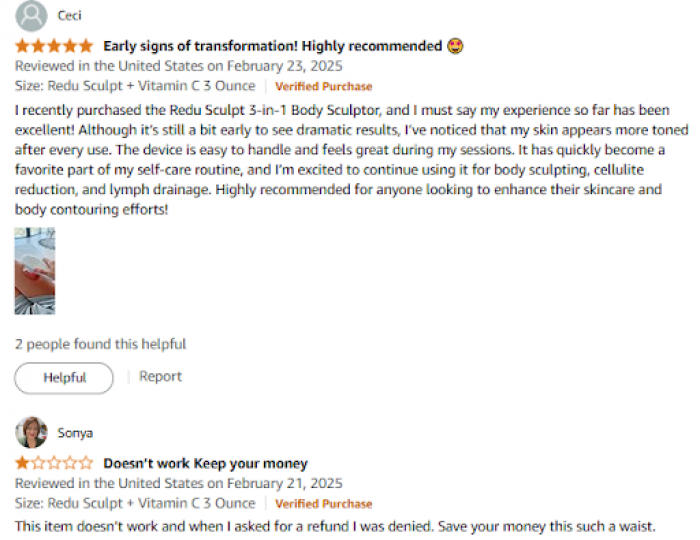The width and height of the screenshot is (700, 540).
Task: Mark Ceci's review as Helpful
Action: point(64,378)
